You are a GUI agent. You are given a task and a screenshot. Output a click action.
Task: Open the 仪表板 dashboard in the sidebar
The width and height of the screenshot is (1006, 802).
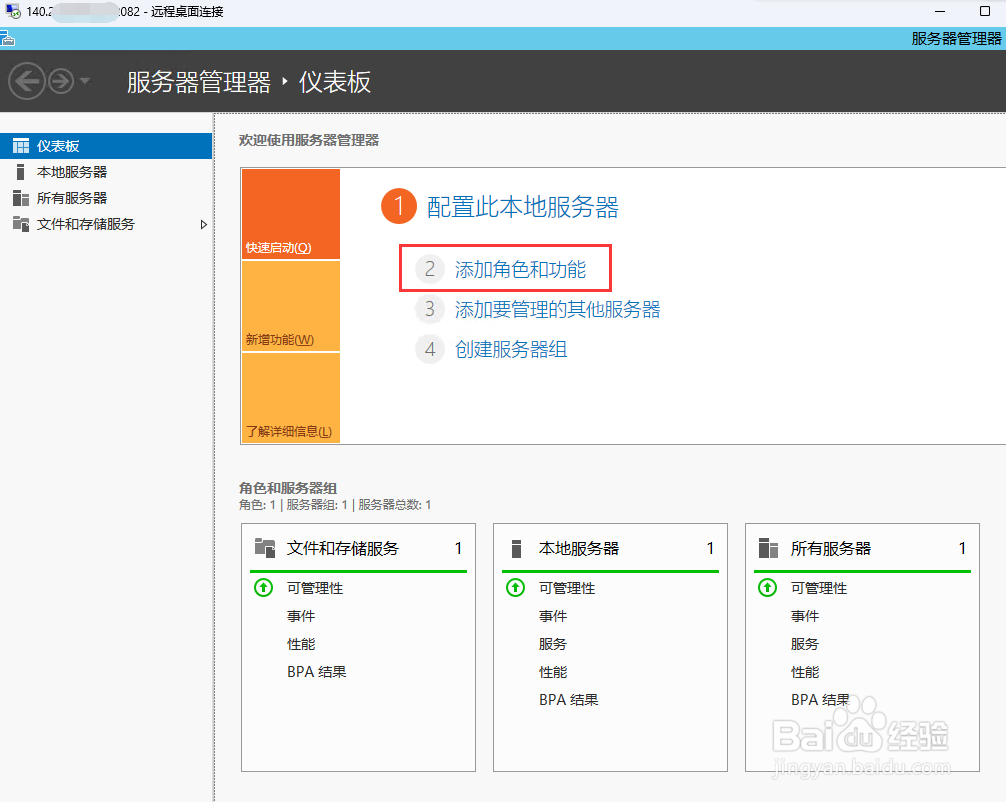pos(60,145)
